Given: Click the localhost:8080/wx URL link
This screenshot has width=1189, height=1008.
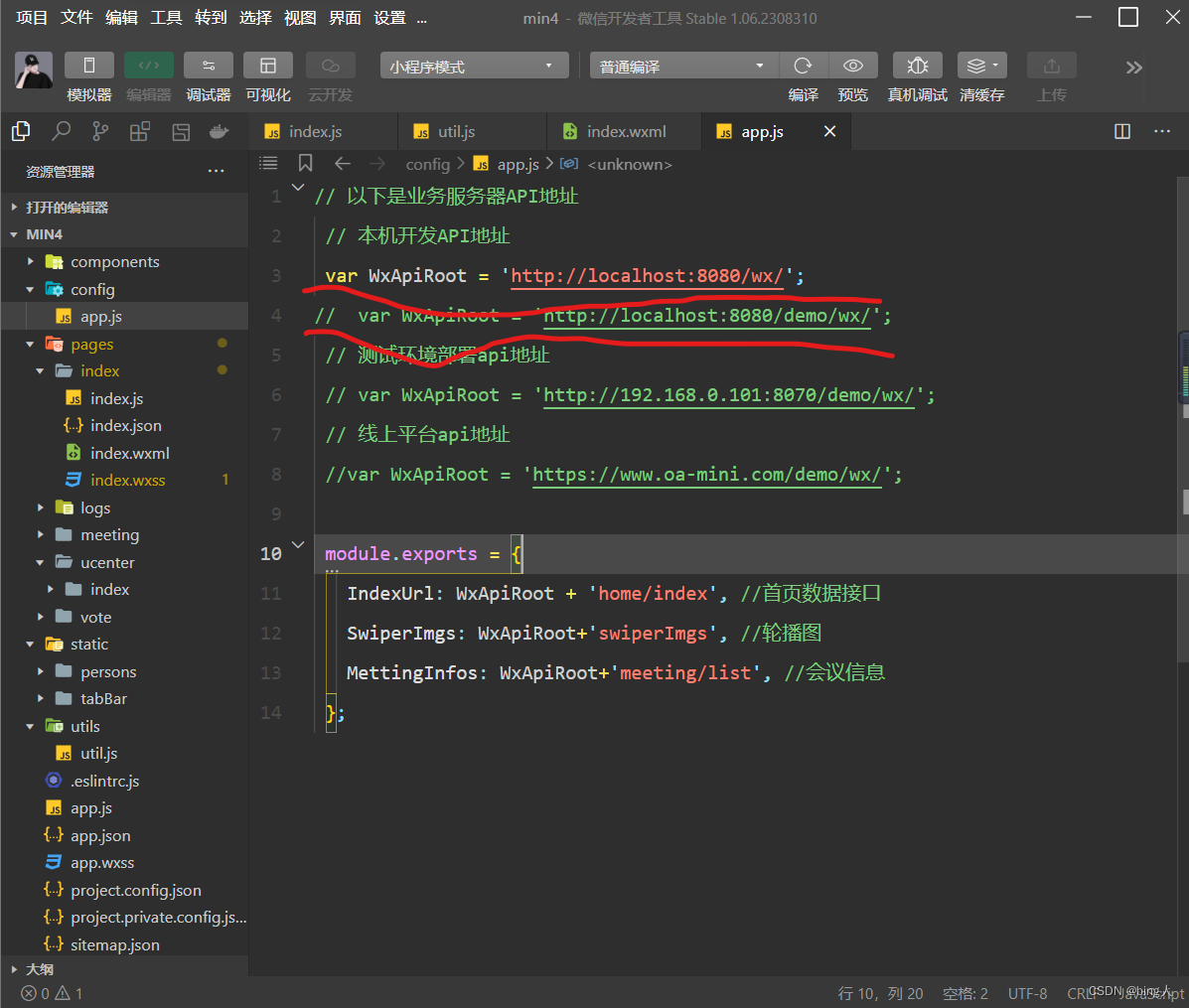Looking at the screenshot, I should click(647, 276).
